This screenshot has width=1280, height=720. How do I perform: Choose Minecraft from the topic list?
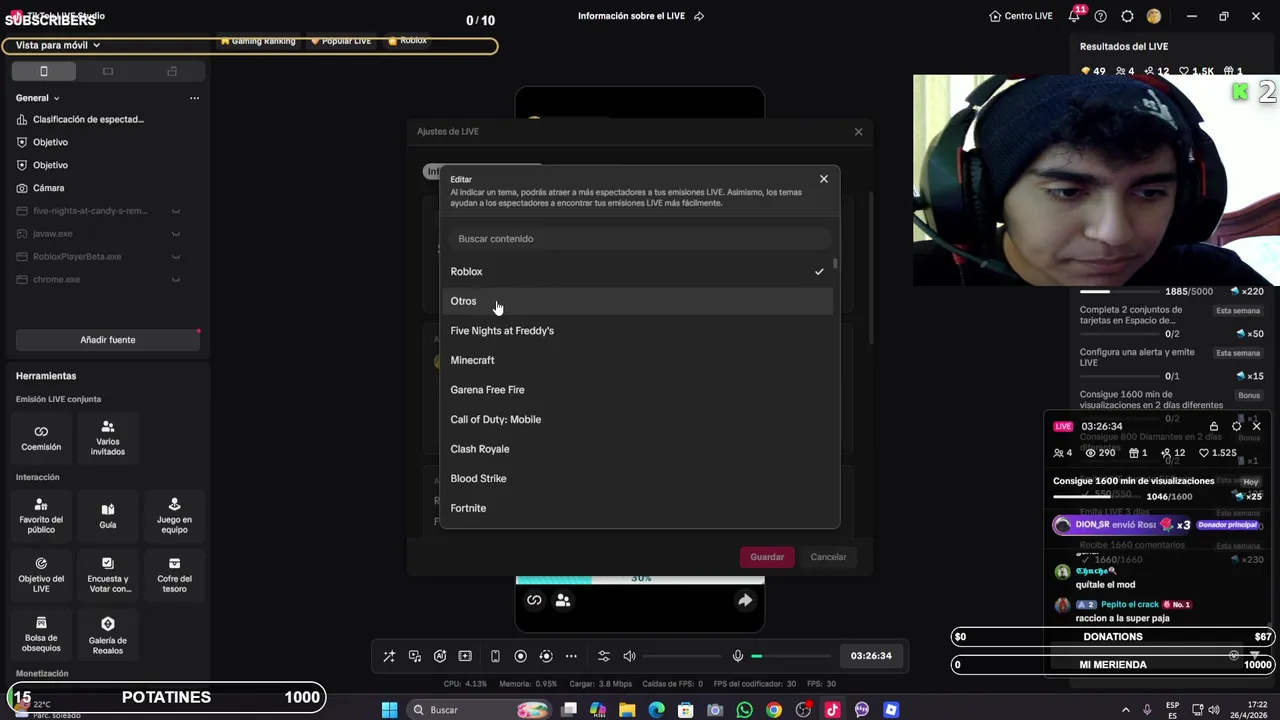click(x=638, y=360)
